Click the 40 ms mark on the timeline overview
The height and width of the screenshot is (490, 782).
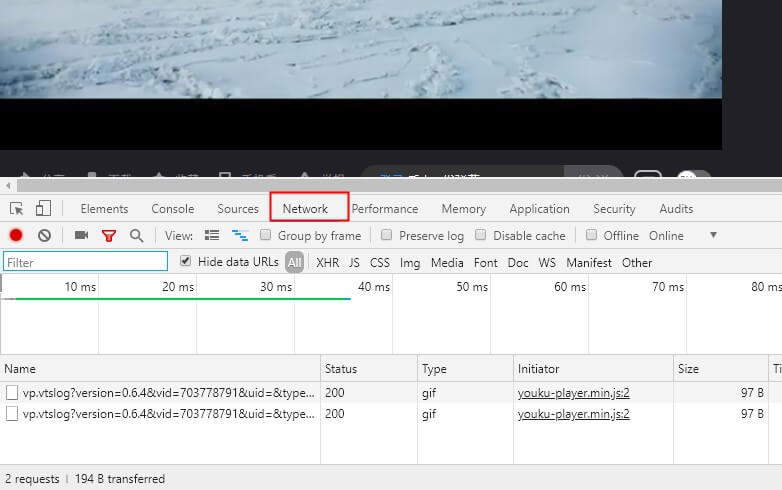374,287
